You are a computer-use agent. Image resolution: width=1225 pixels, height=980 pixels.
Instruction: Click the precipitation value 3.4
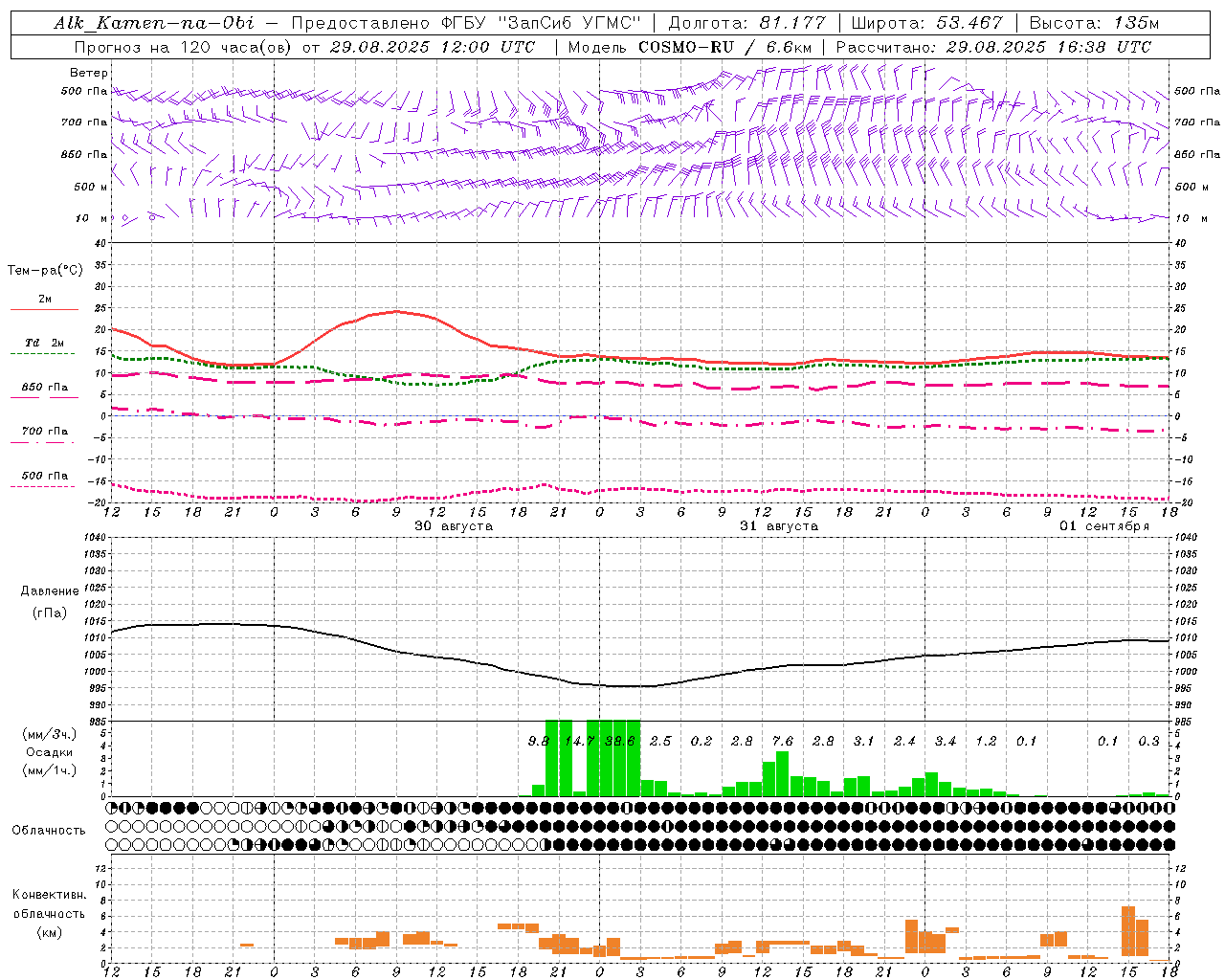946,741
